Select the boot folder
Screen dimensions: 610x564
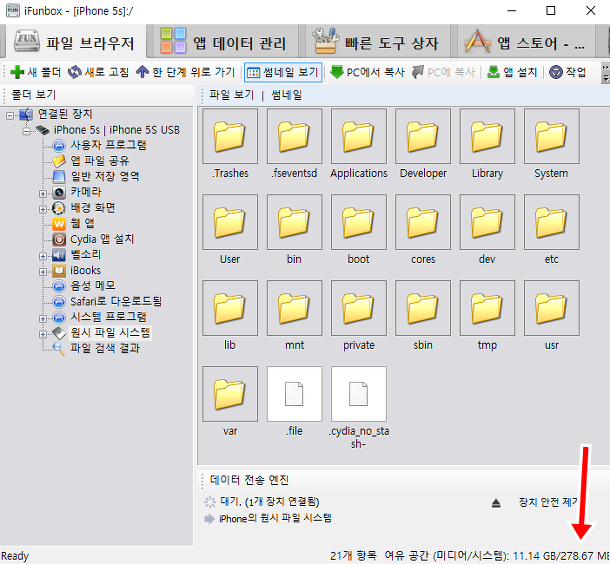click(359, 222)
